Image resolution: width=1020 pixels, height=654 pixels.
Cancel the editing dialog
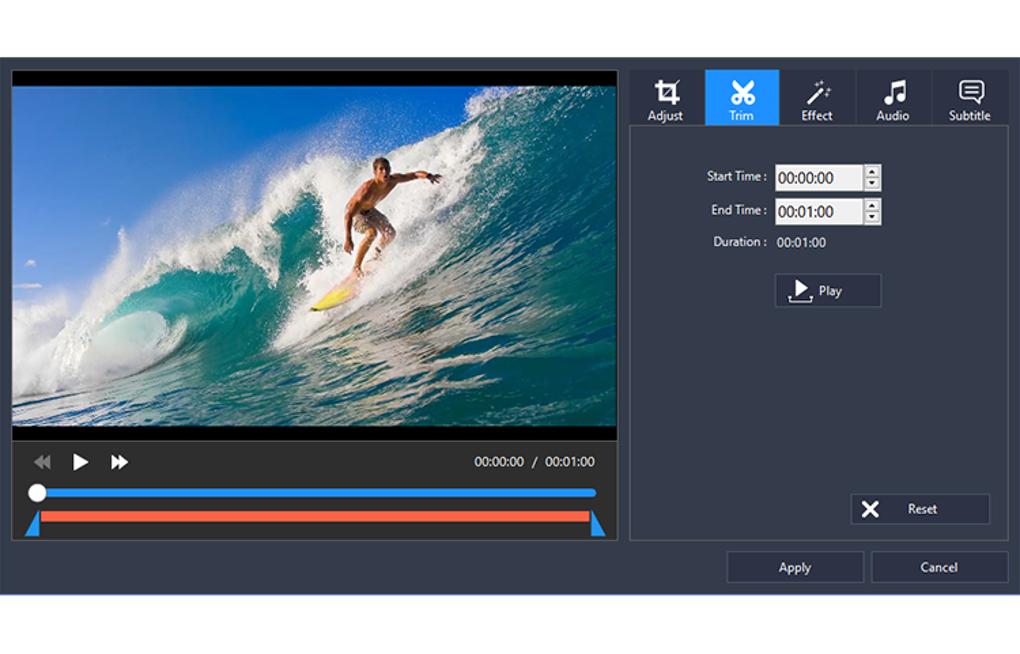[x=939, y=567]
